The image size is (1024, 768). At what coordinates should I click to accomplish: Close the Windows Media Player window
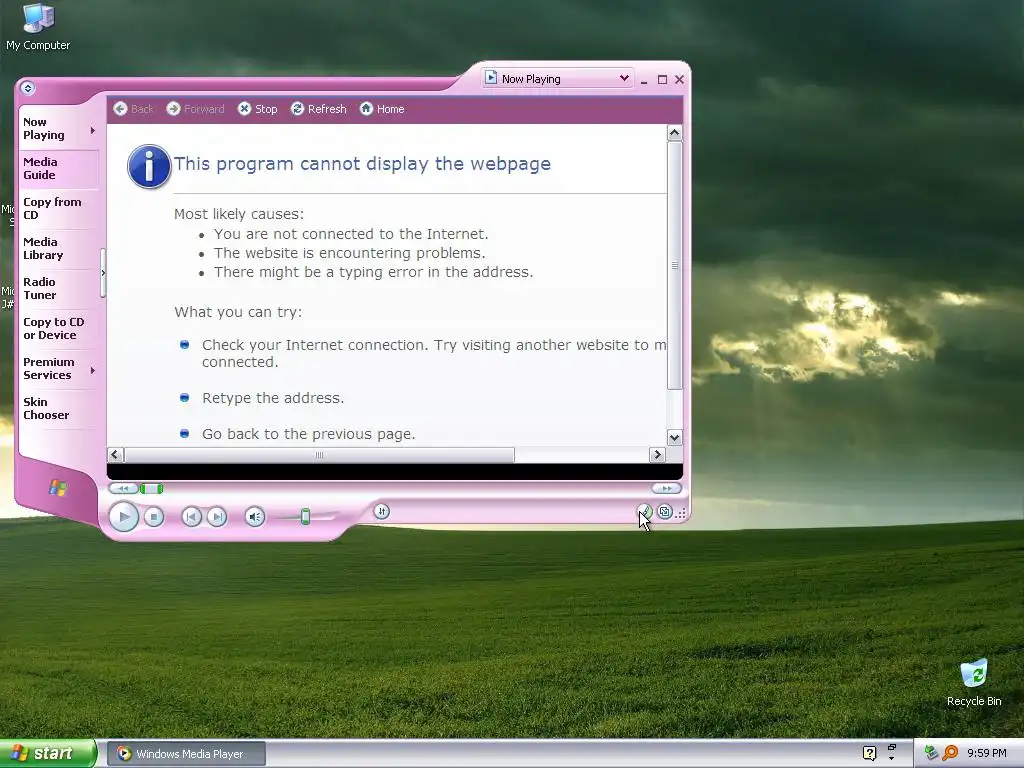(679, 80)
